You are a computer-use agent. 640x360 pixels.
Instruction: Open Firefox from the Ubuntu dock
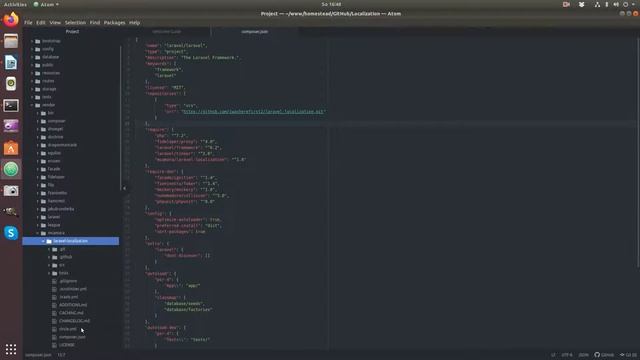[x=11, y=20]
